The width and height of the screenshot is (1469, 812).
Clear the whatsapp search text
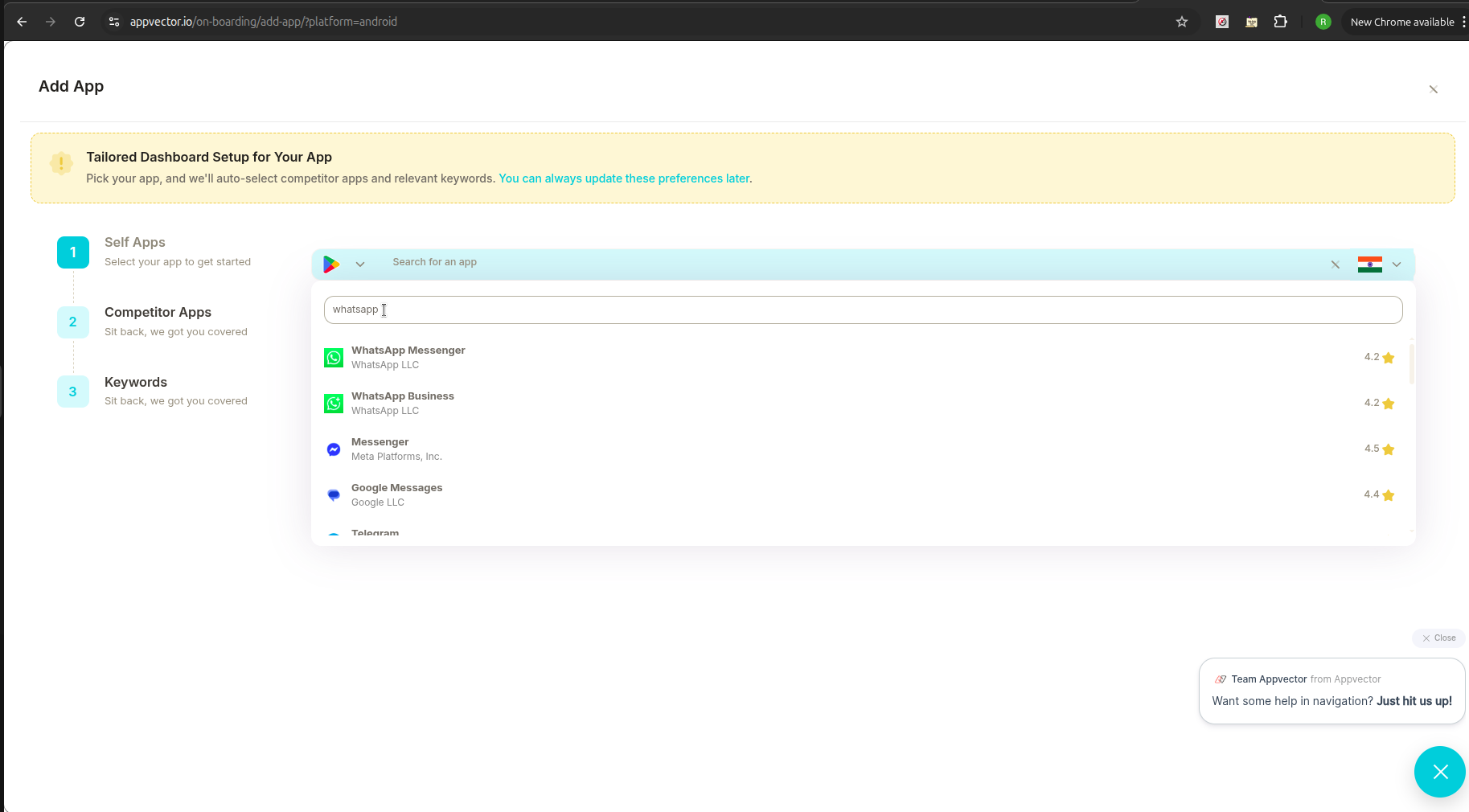(1335, 264)
